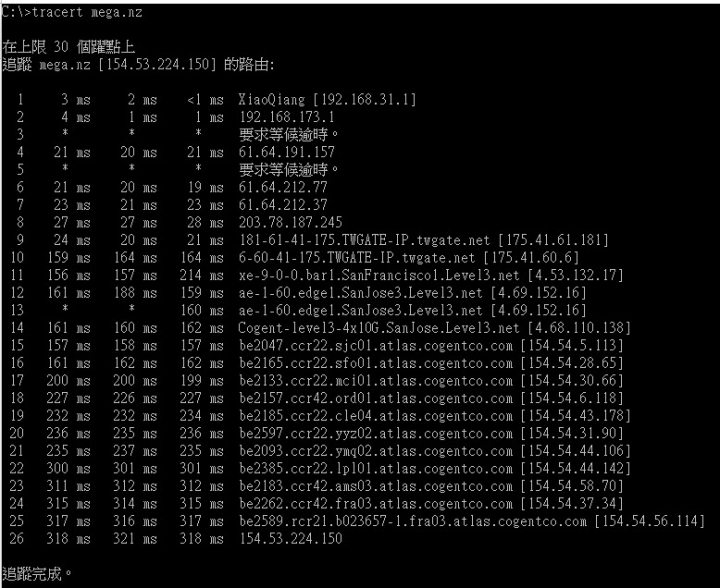Click the be2385.ccr22.lpl01 cogentco hostname
The width and height of the screenshot is (720, 588).
(376, 469)
